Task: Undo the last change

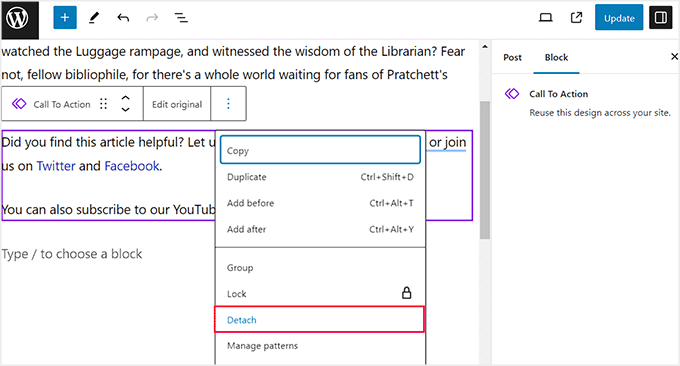Action: pyautogui.click(x=123, y=18)
